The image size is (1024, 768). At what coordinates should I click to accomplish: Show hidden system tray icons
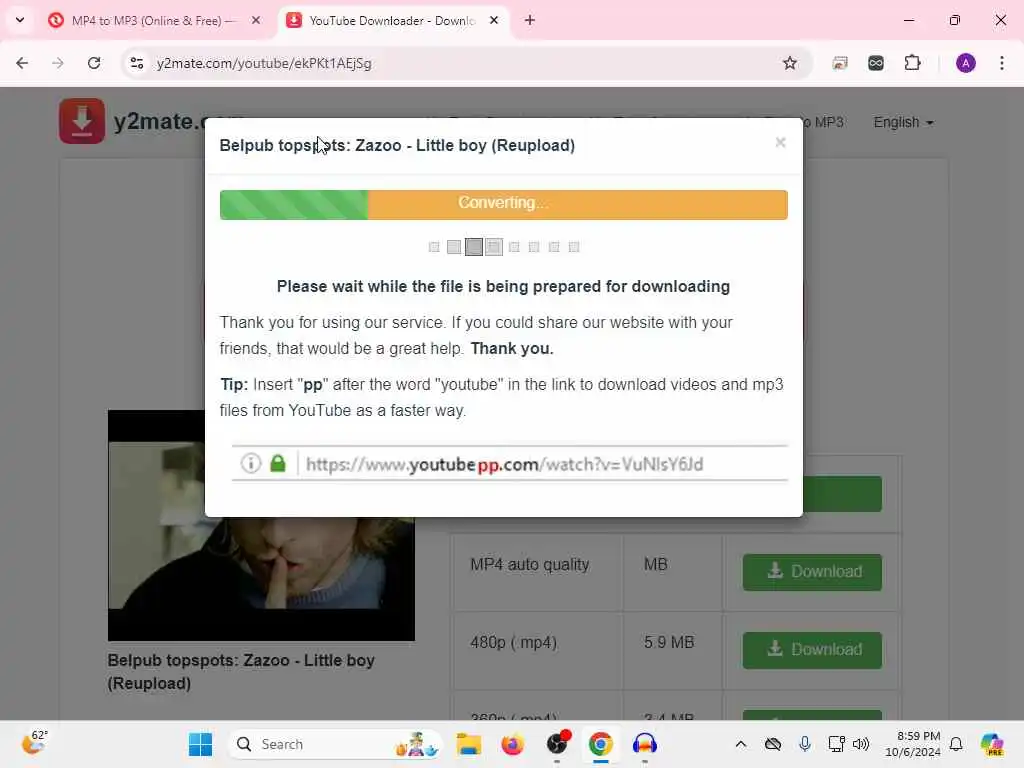click(741, 744)
